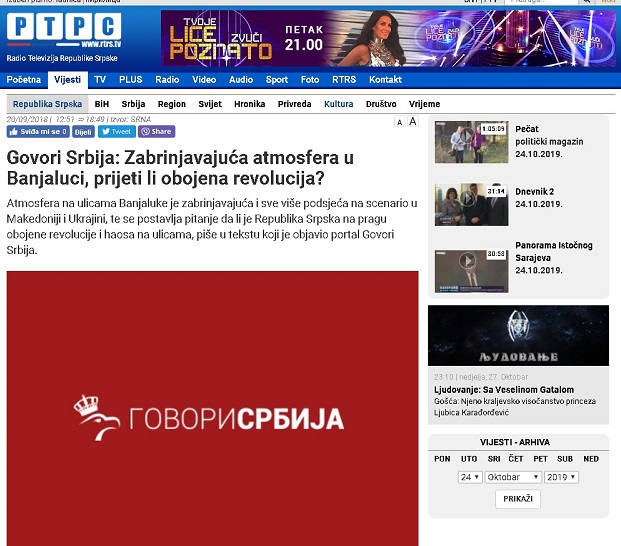Image resolution: width=621 pixels, height=546 pixels.
Task: Click the VIJESTI - ARHIVA heading
Action: [515, 442]
